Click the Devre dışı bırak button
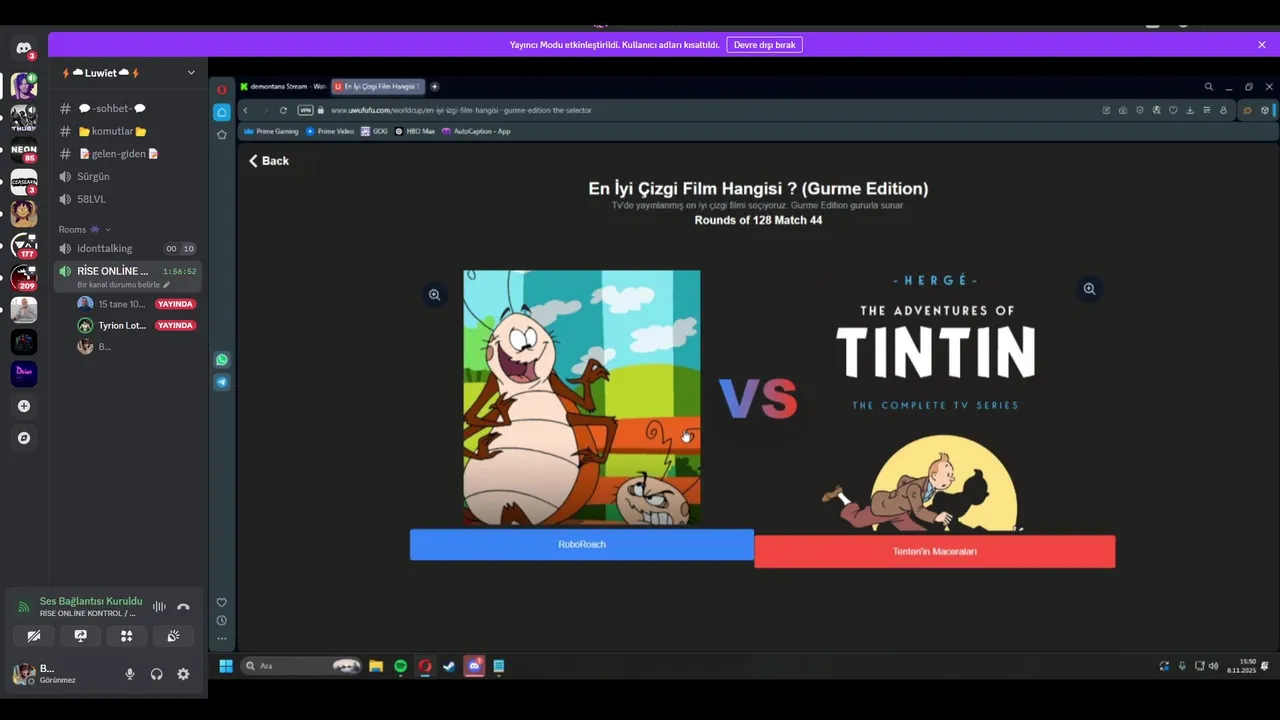1280x720 pixels. (764, 45)
